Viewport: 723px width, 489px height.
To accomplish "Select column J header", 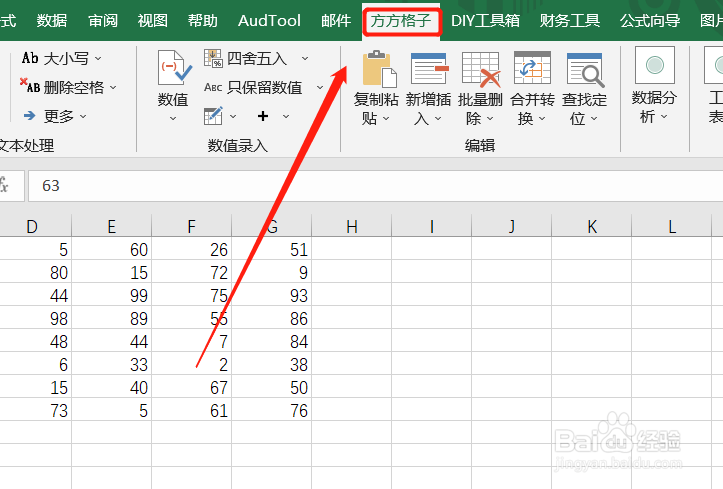I will tap(511, 226).
